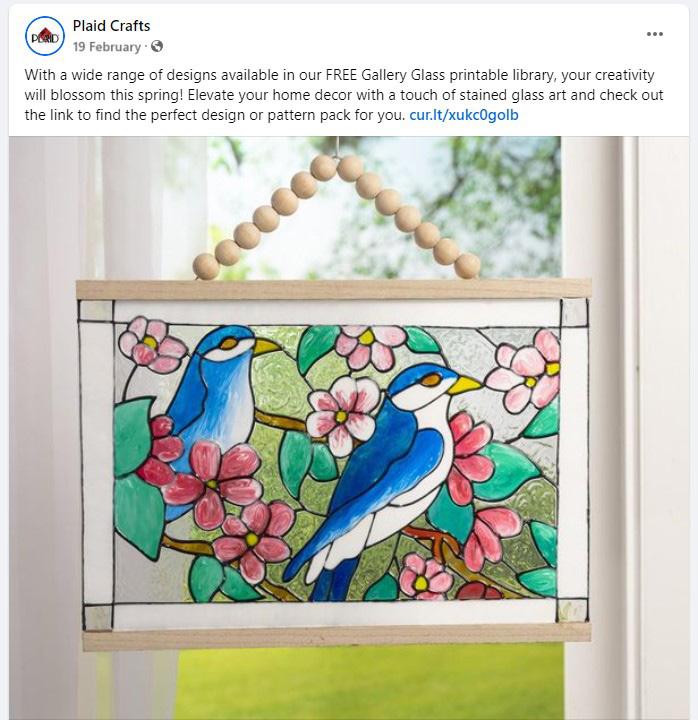698x720 pixels.
Task: Click the white center blossom in artwork
Action: (x=342, y=416)
